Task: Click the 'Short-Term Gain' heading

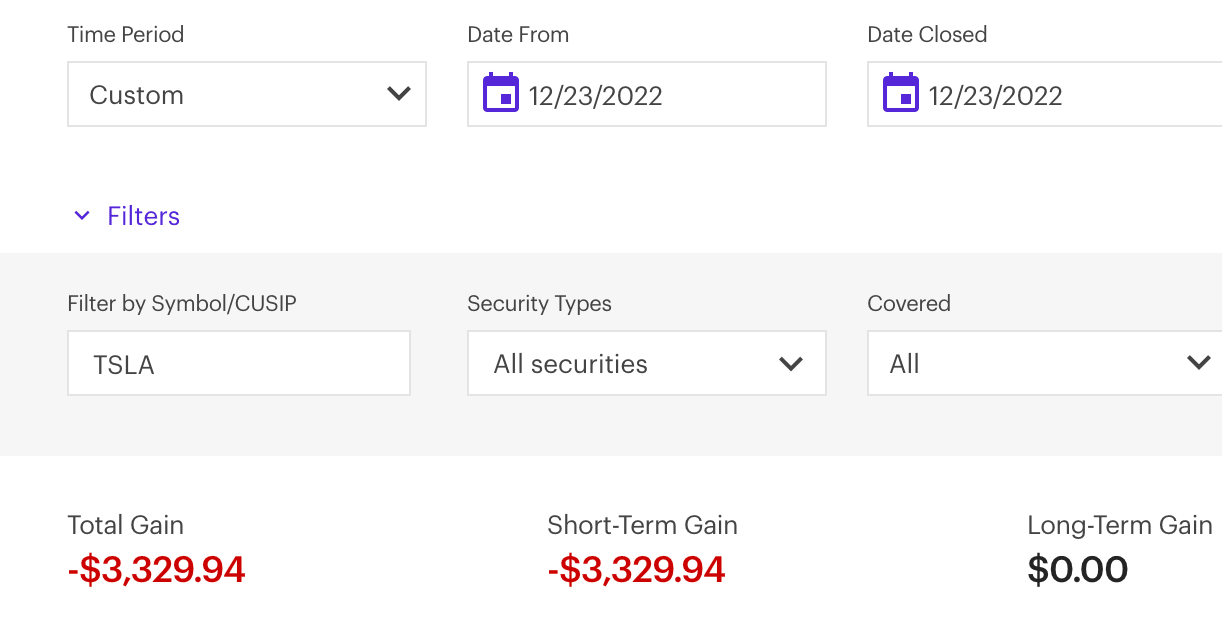Action: pyautogui.click(x=642, y=525)
